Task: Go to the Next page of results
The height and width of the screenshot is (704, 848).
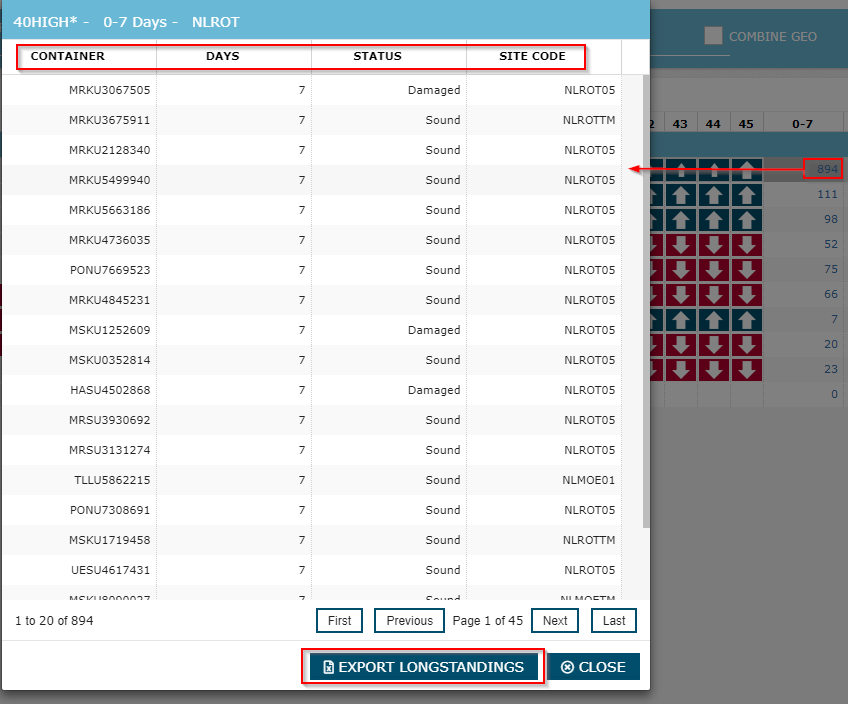Action: click(555, 620)
